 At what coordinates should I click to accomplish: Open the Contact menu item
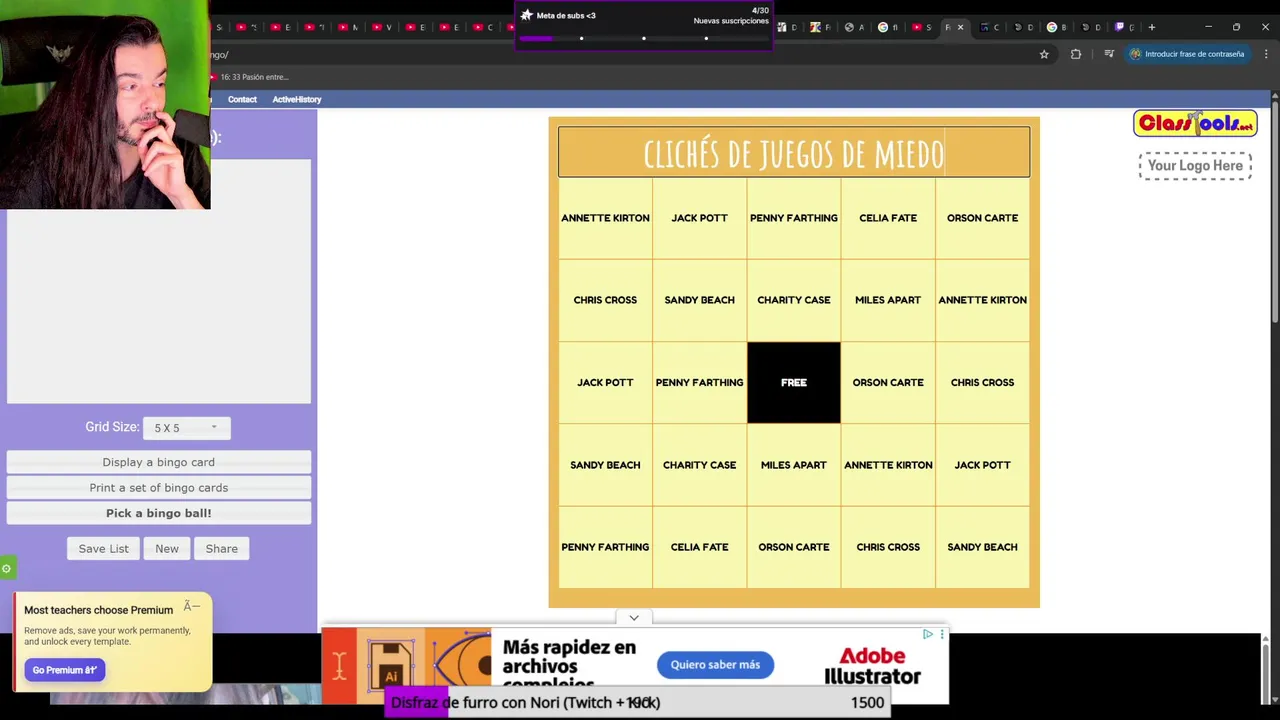click(242, 99)
